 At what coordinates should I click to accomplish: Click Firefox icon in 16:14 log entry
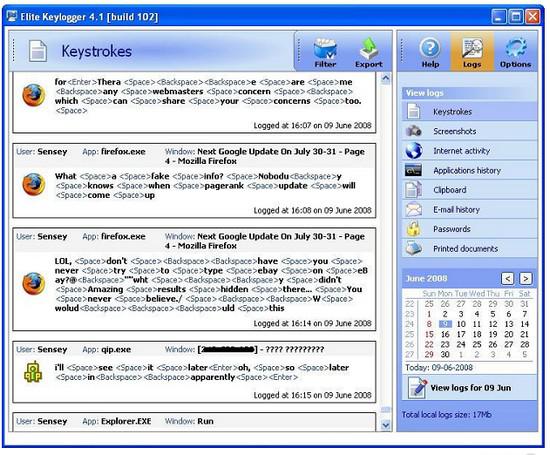(34, 283)
